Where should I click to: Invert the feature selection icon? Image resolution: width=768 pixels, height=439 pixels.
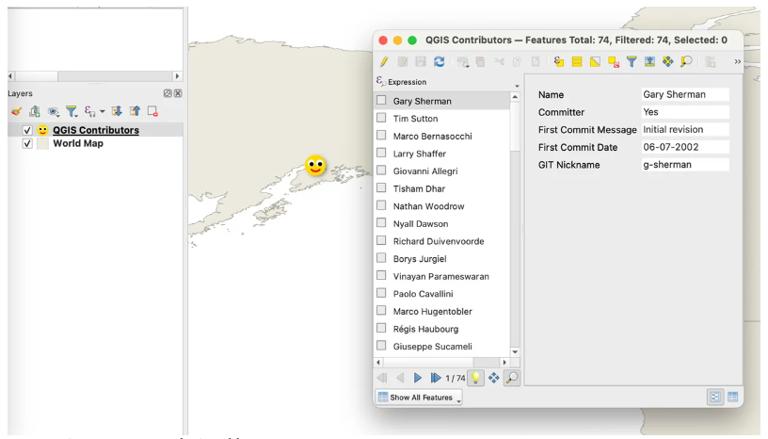pos(595,62)
